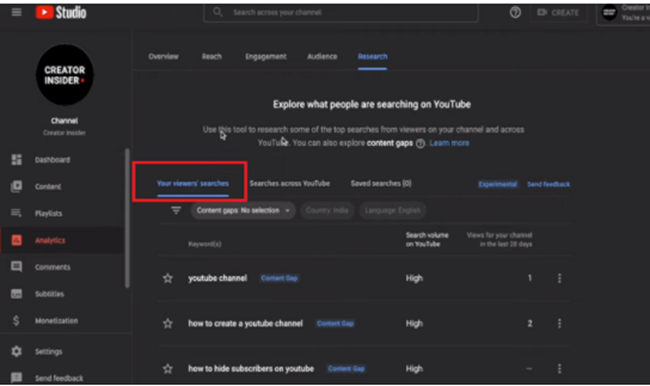650x386 pixels.
Task: Click the Keyword(s) column header
Action: pyautogui.click(x=205, y=244)
